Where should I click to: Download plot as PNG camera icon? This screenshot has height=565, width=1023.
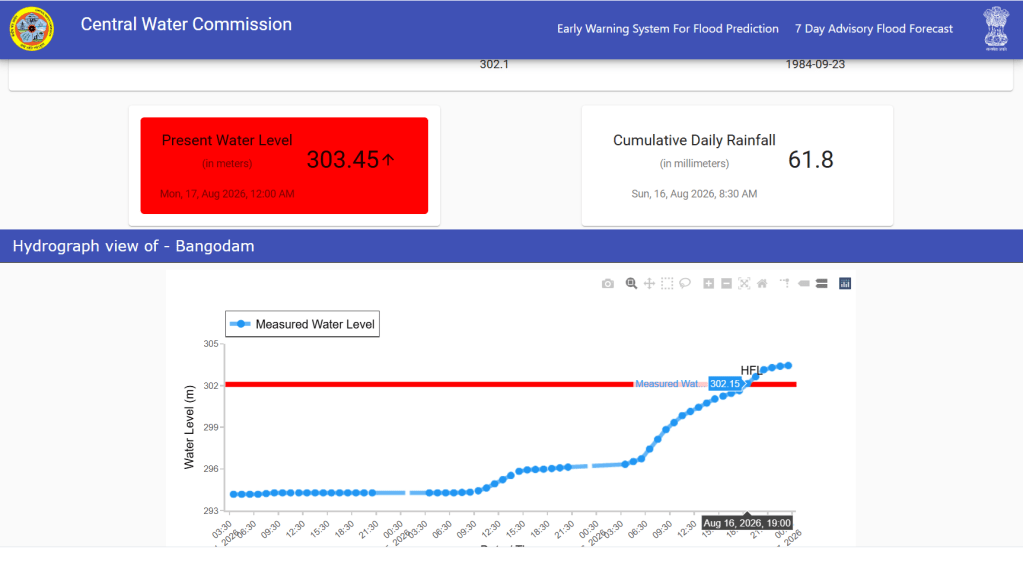point(607,283)
